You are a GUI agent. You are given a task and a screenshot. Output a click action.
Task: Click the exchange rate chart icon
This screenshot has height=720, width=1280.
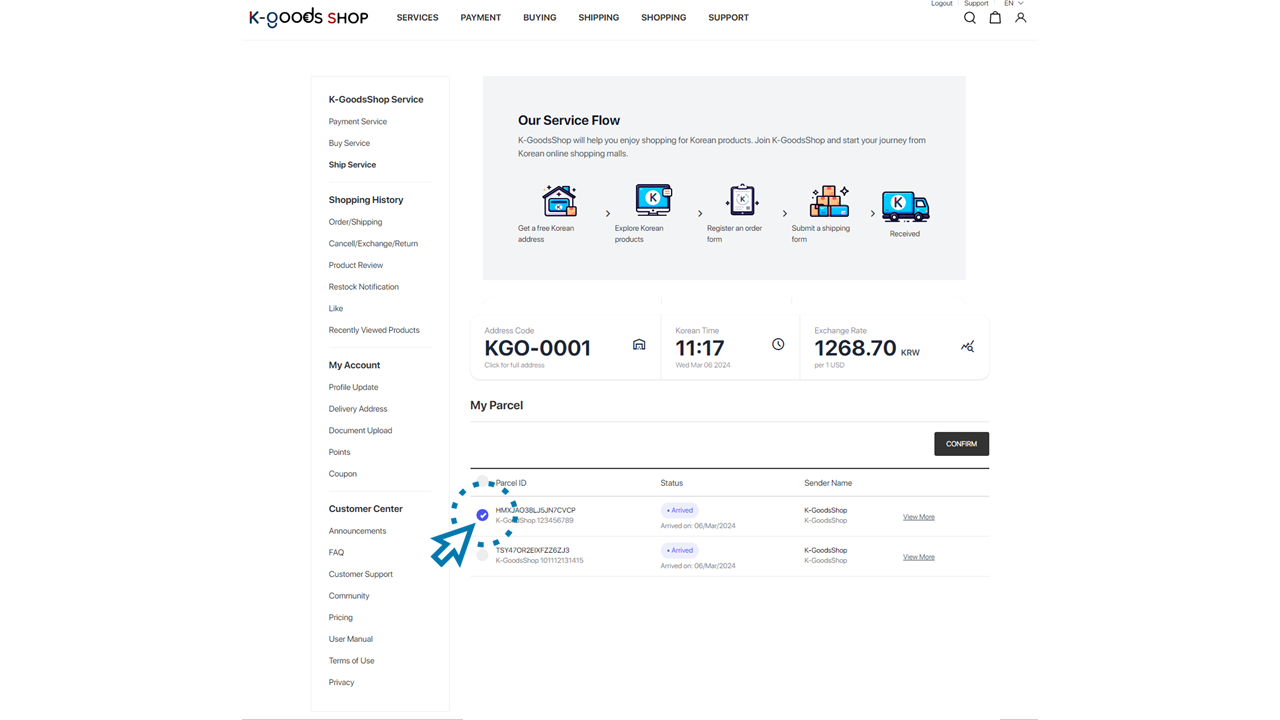coord(967,346)
